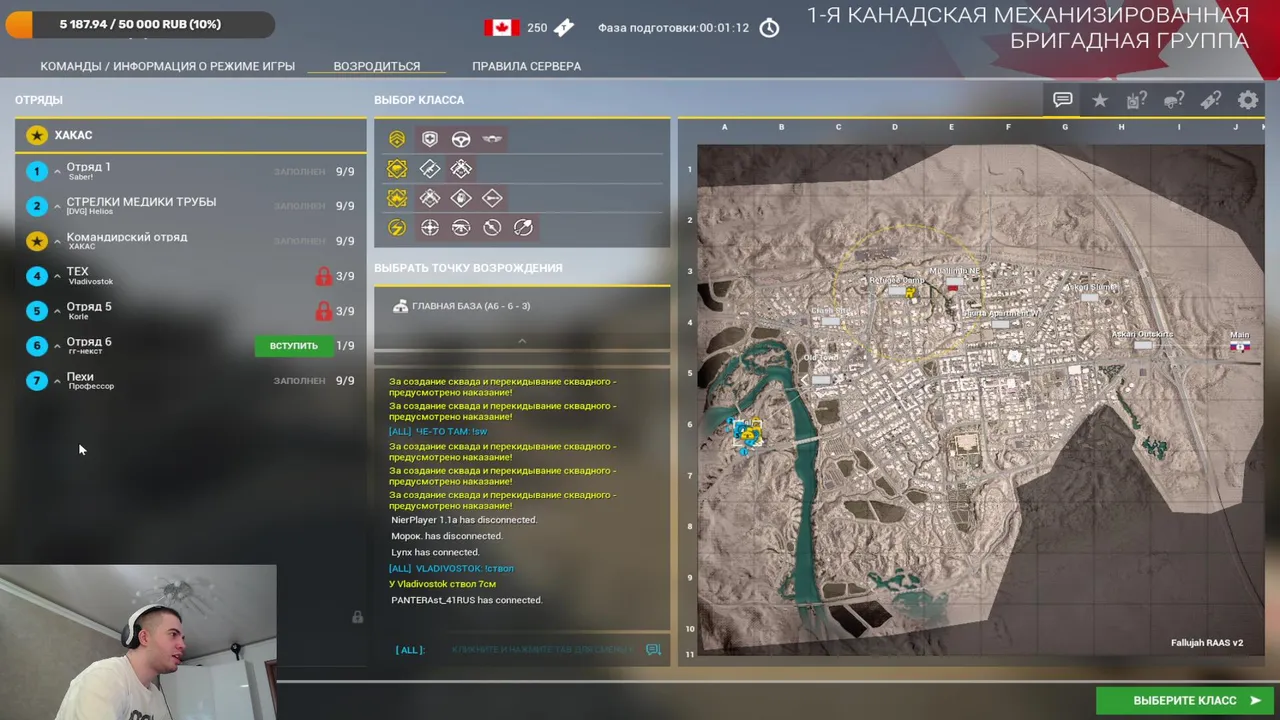1280x720 pixels.
Task: Expand Командирский отряд members
Action: [x=57, y=242]
